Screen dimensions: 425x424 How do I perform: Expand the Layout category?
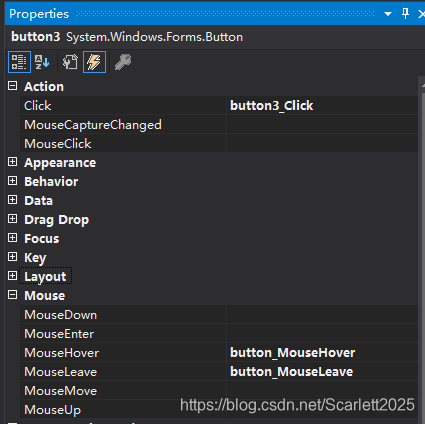(x=12, y=276)
